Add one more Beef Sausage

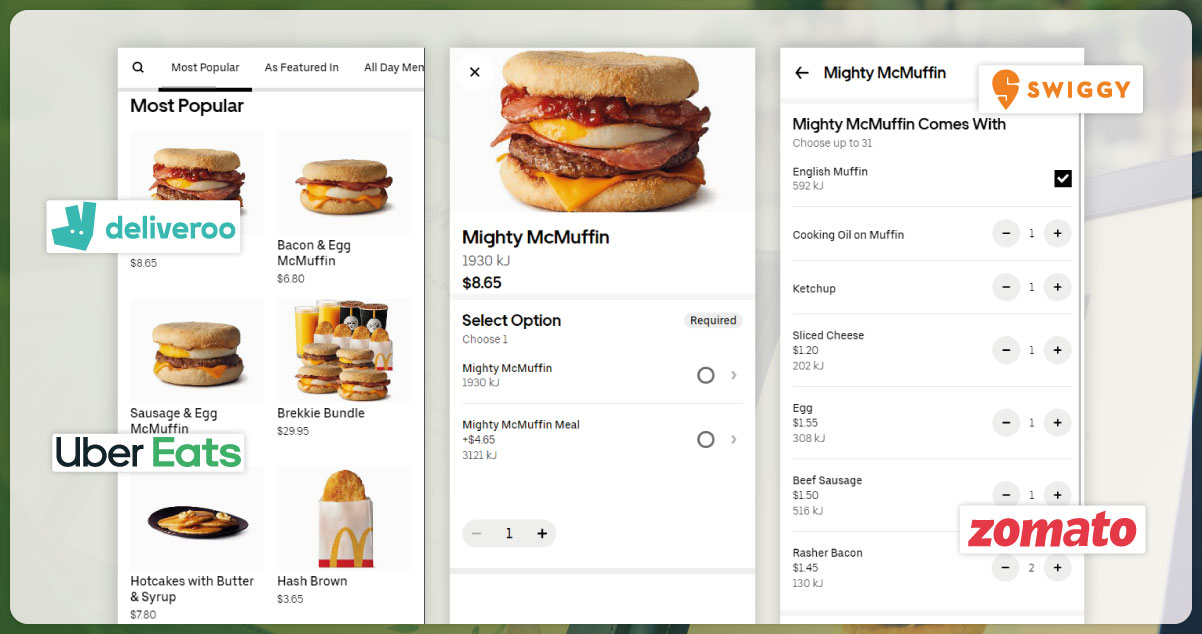(x=1058, y=495)
